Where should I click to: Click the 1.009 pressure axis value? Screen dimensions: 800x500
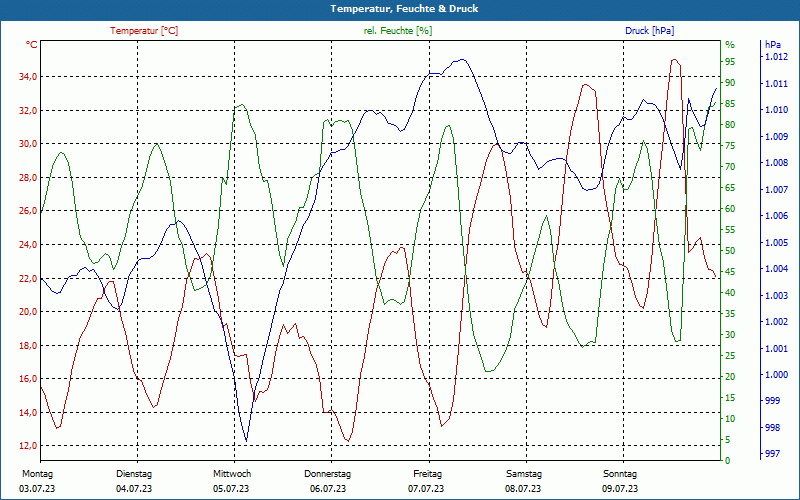[776, 136]
